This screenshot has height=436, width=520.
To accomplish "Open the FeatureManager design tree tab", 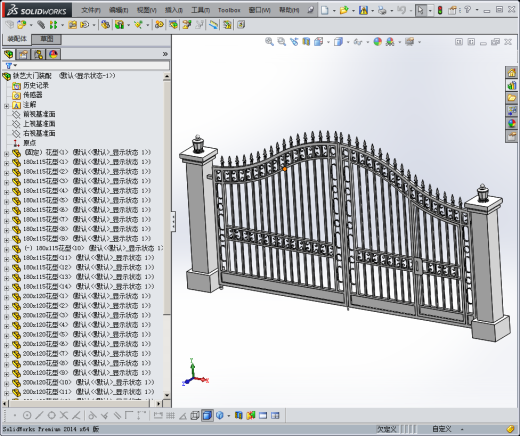I will tap(8, 54).
